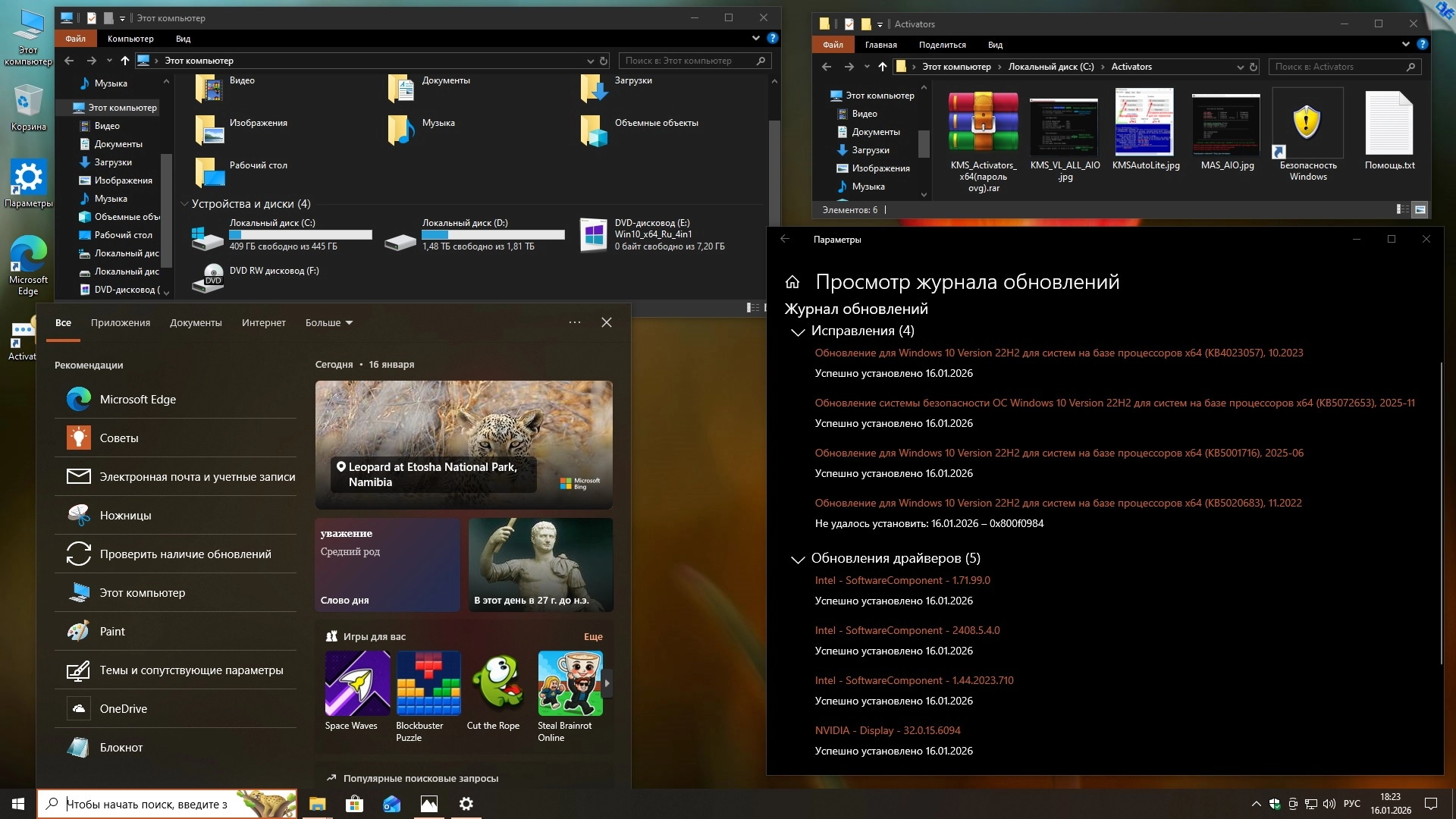Click refresh button in Этот компьютер address bar
The width and height of the screenshot is (1456, 819).
click(604, 61)
